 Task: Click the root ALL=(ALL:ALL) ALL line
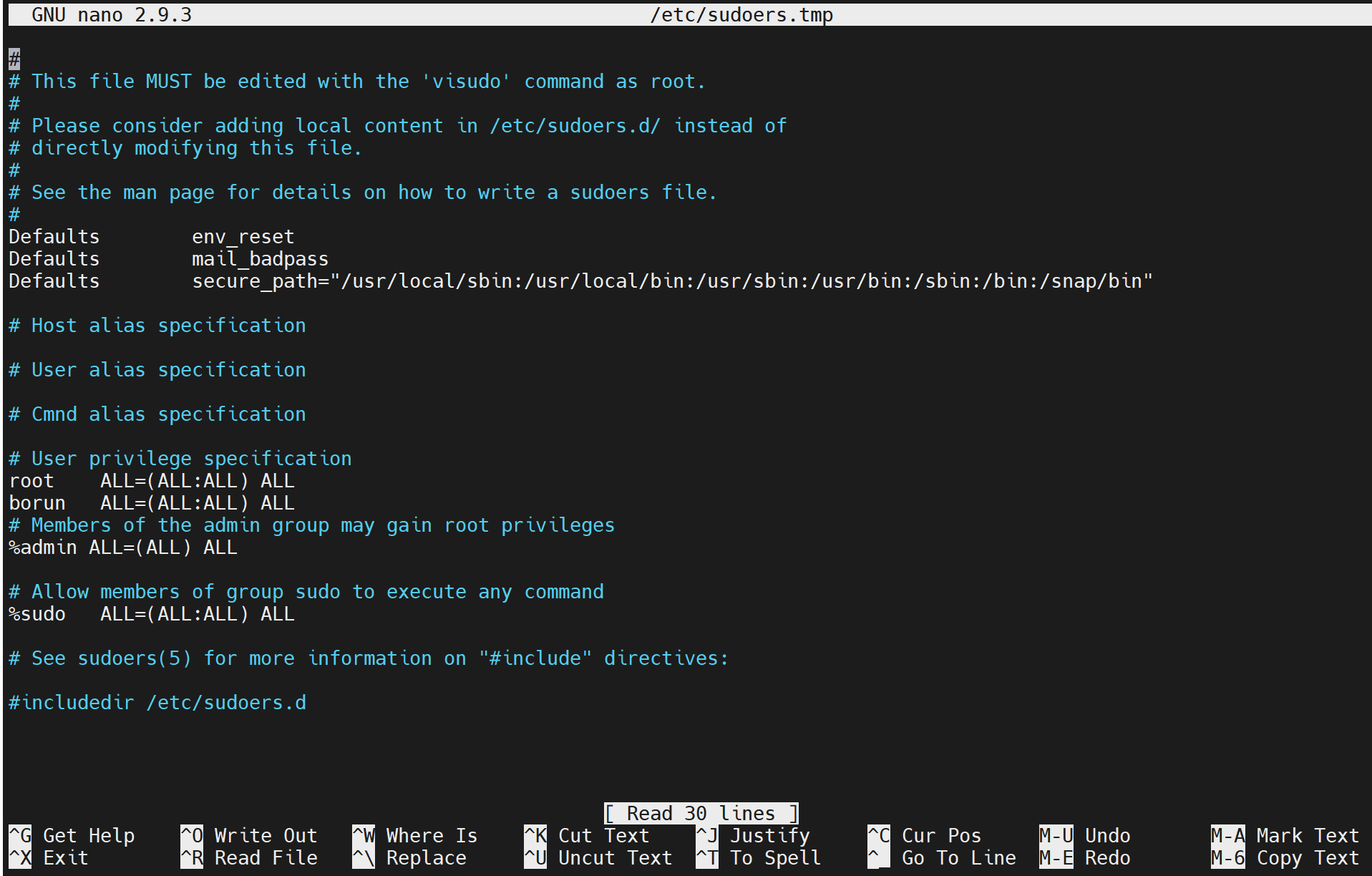152,480
